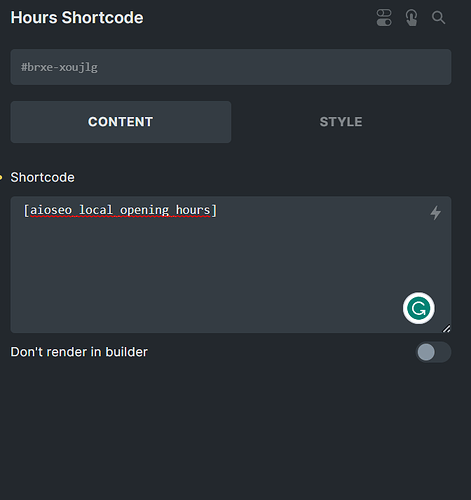Toggle Don't render in builder switch

[x=433, y=352]
